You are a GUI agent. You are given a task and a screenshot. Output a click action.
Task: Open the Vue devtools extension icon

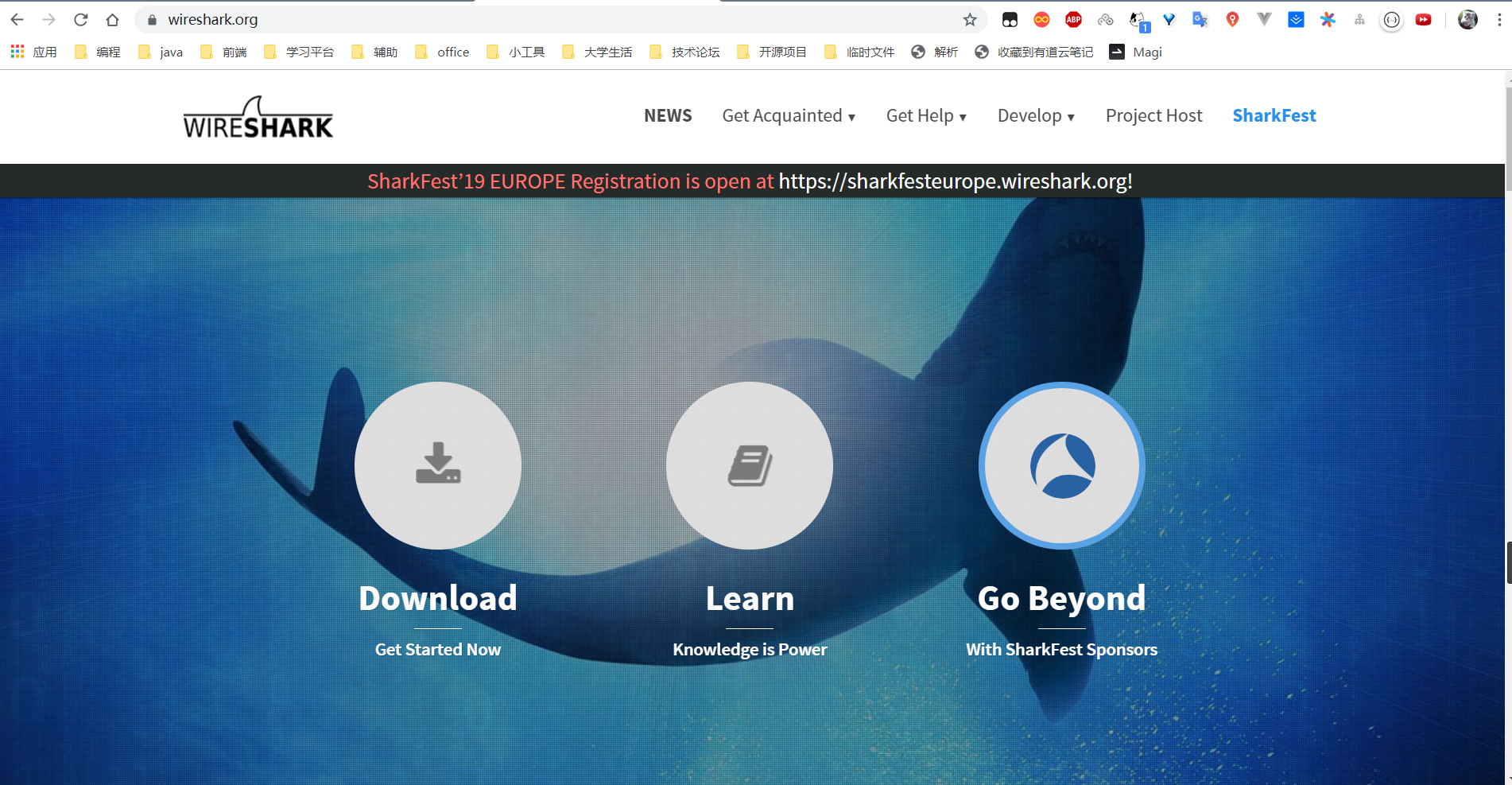click(1264, 20)
